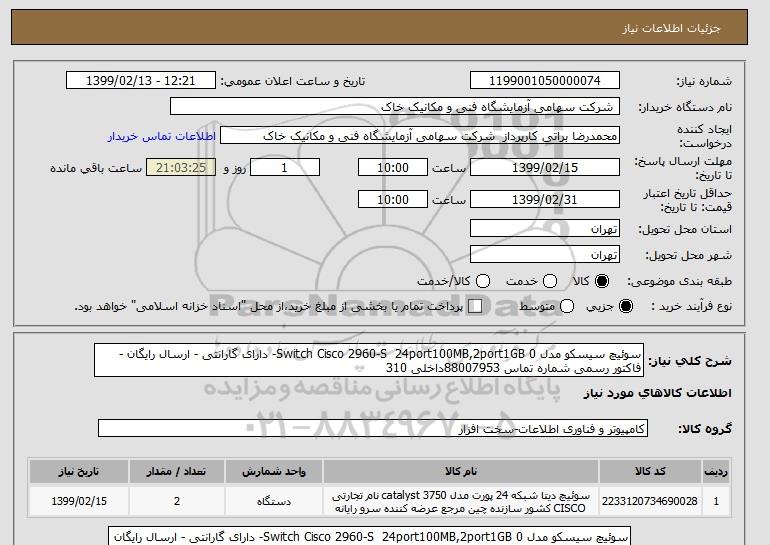
Task: Click the price validity date 1399/02/31 field
Action: point(545,199)
